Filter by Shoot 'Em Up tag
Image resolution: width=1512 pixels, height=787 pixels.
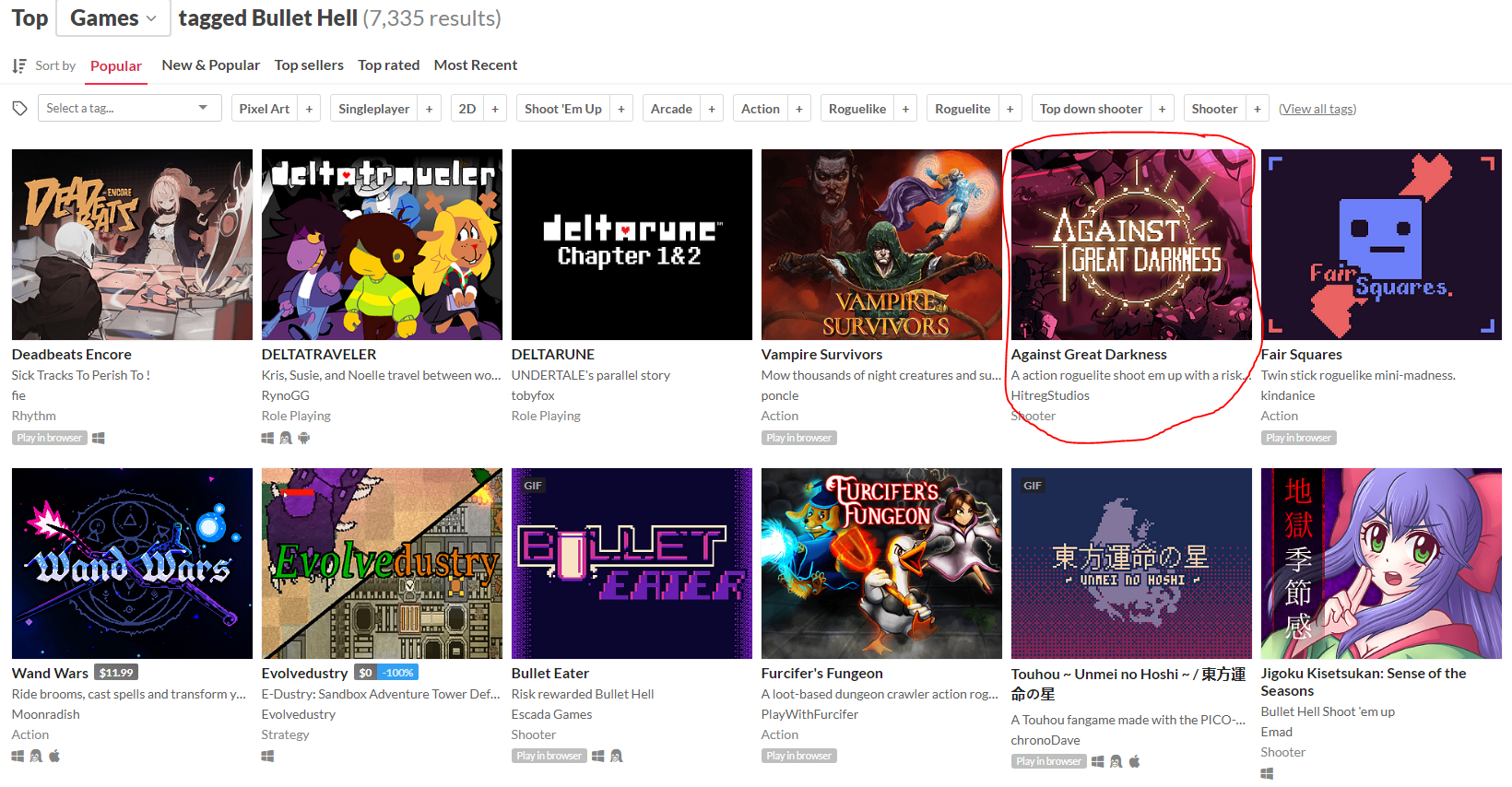563,109
